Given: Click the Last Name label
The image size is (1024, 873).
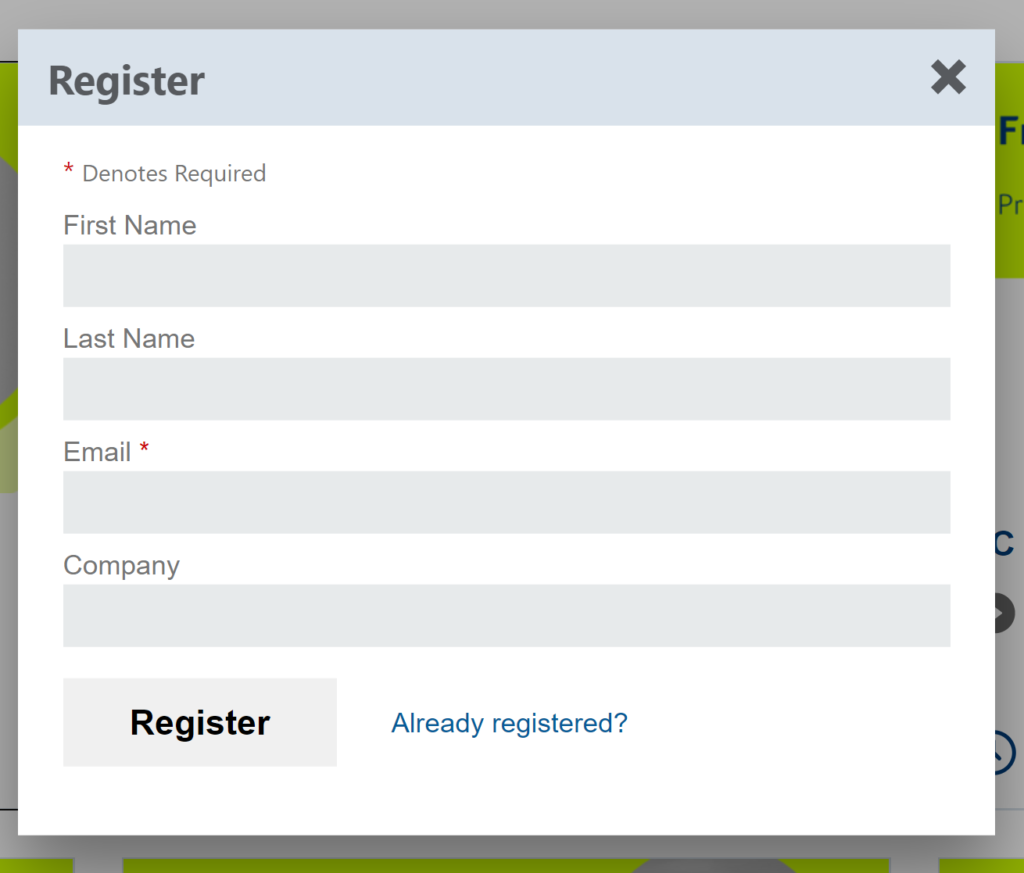Looking at the screenshot, I should [x=128, y=339].
